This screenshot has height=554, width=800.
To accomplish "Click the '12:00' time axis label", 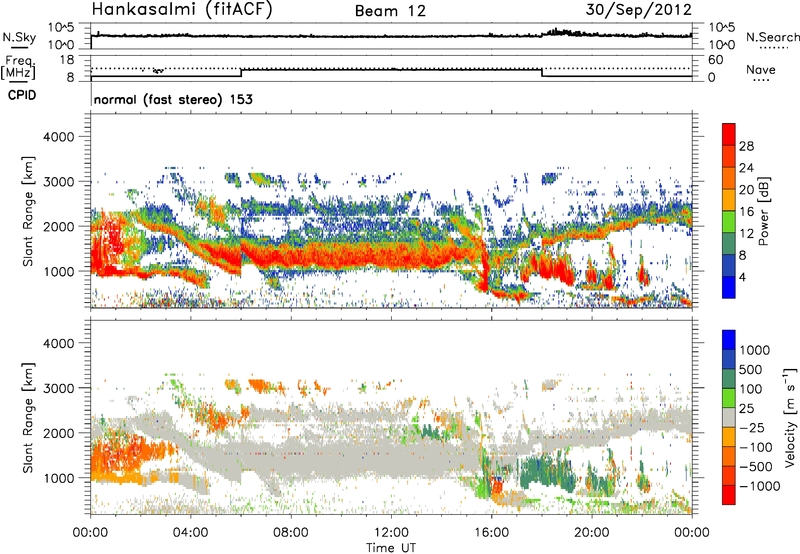I will [391, 533].
